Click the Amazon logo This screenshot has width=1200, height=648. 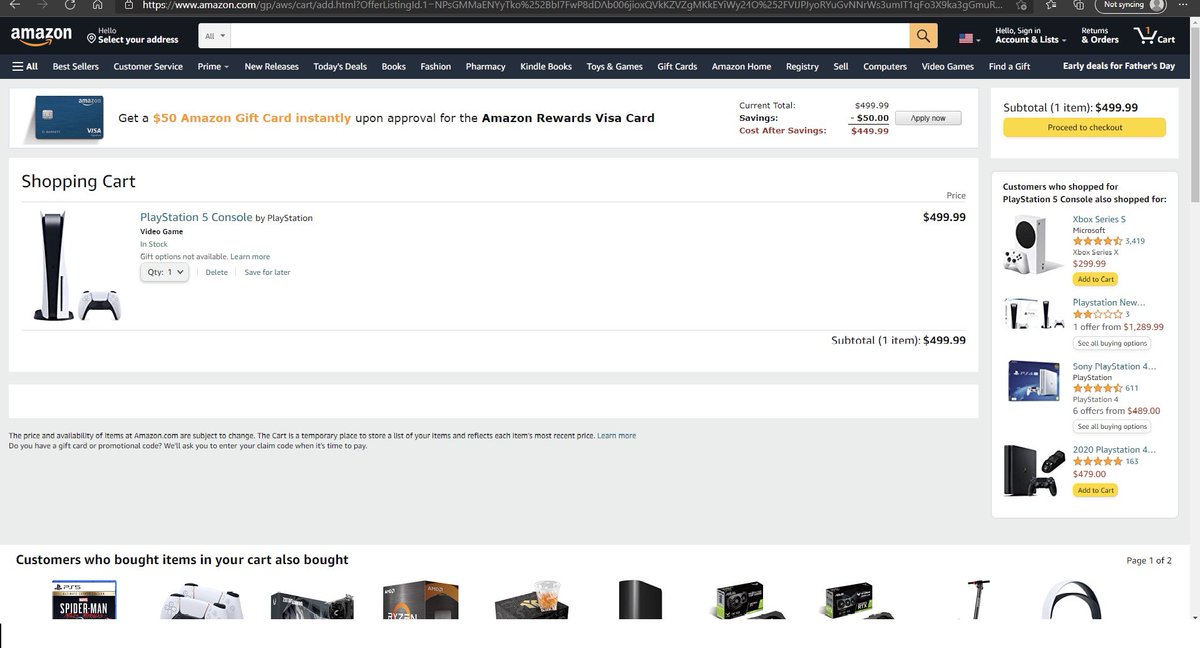(41, 36)
